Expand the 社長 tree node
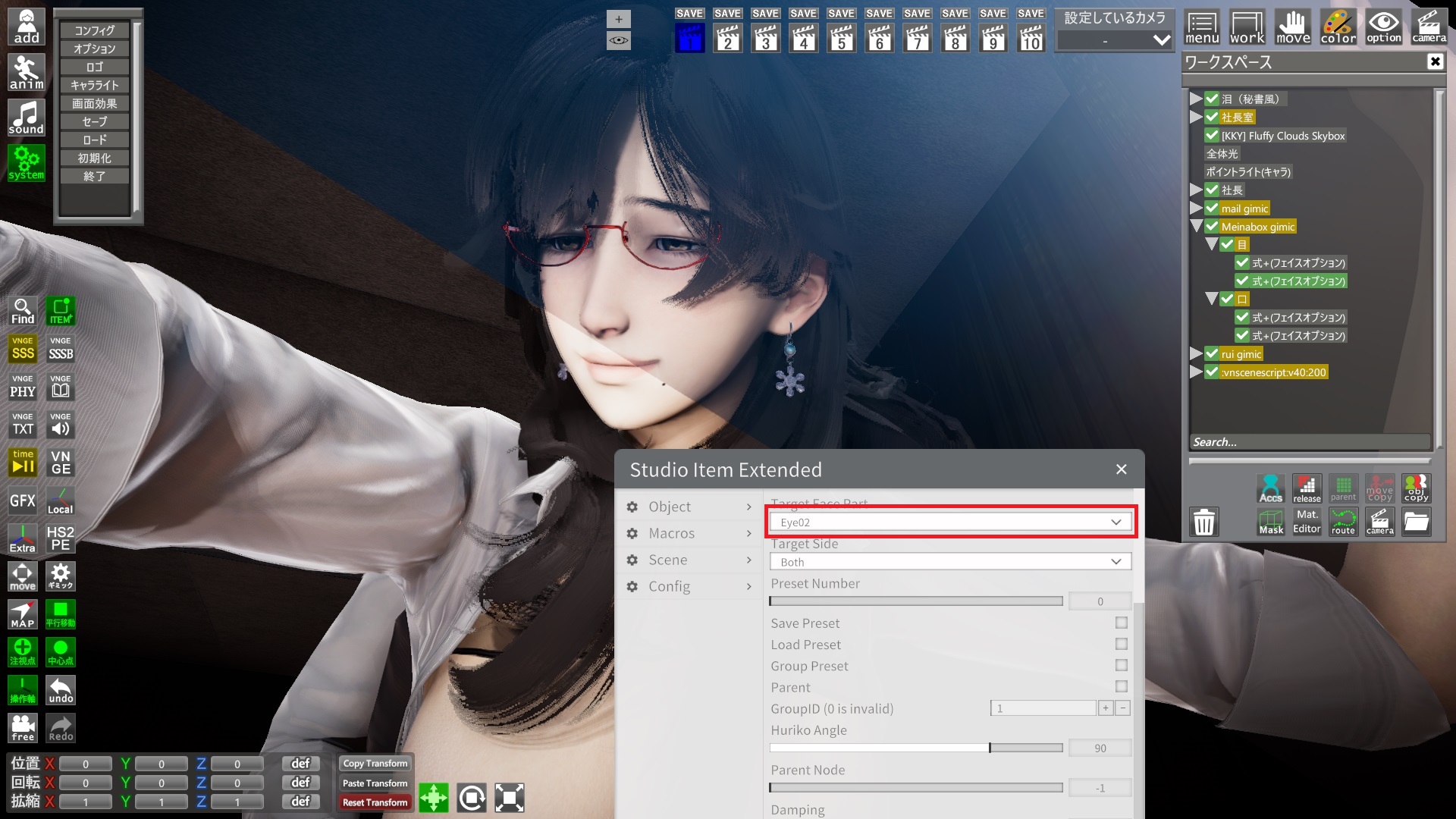 coord(1196,190)
